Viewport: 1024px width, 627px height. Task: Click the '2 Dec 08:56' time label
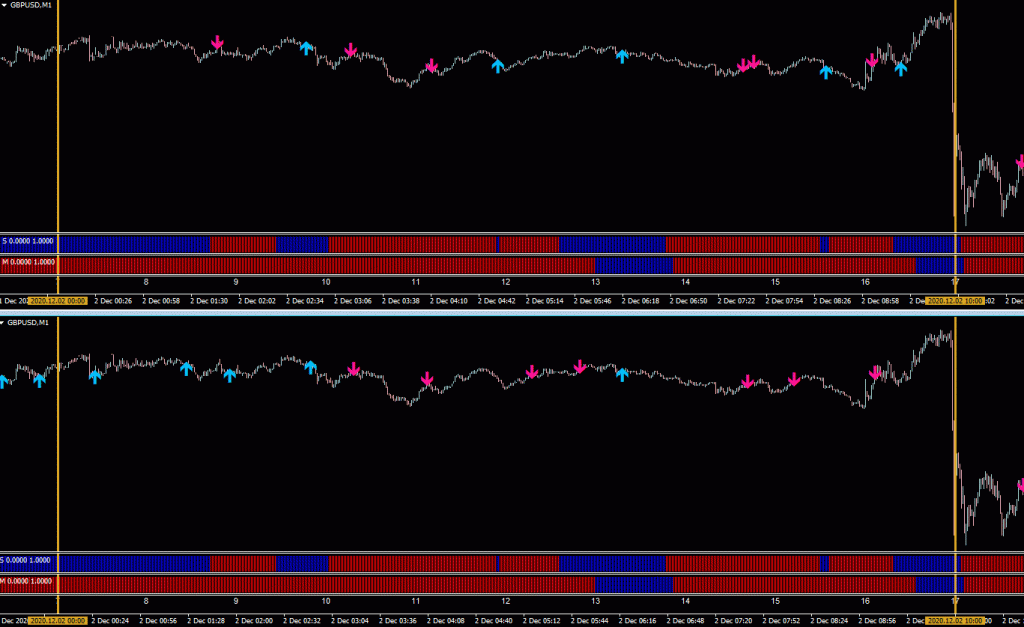tap(878, 620)
